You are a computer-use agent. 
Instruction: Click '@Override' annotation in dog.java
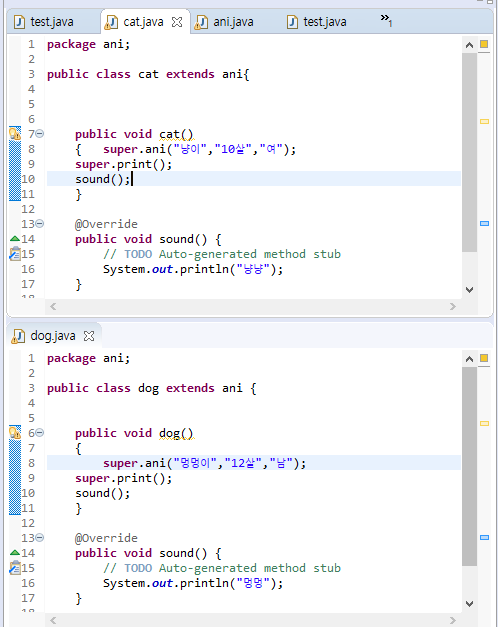coord(106,538)
